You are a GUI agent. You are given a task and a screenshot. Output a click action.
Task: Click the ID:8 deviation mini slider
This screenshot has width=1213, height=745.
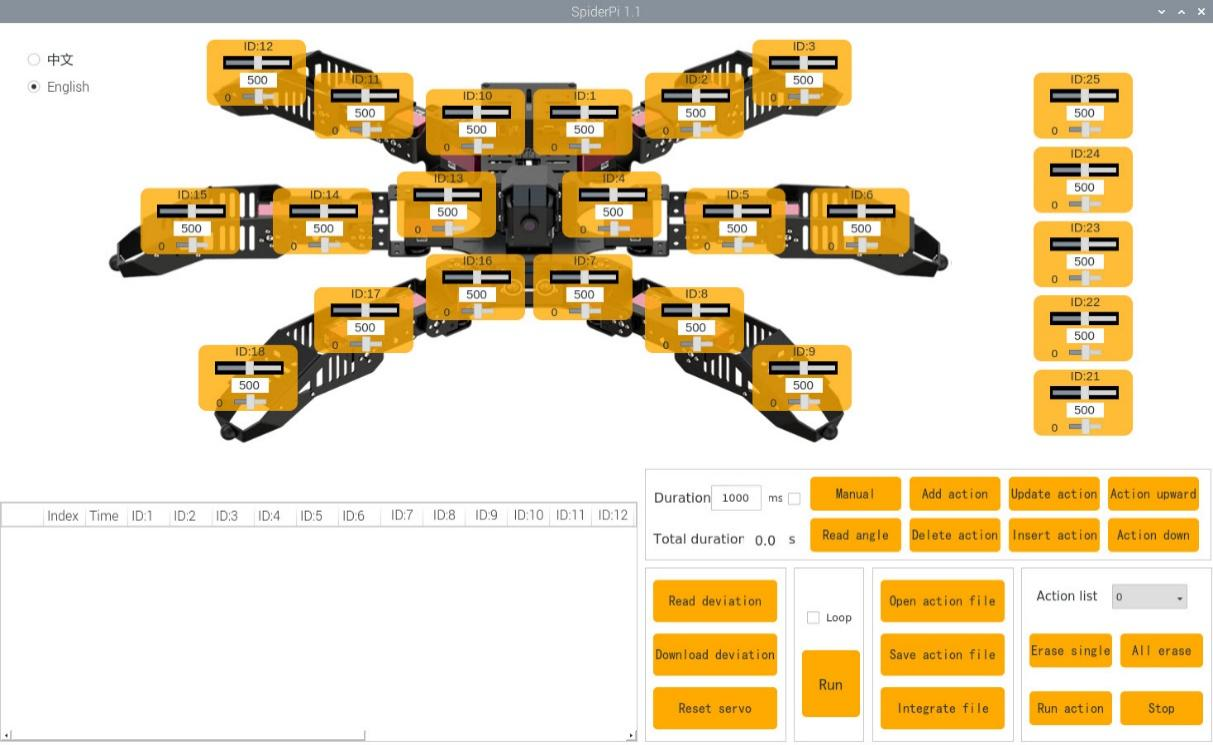pyautogui.click(x=695, y=343)
